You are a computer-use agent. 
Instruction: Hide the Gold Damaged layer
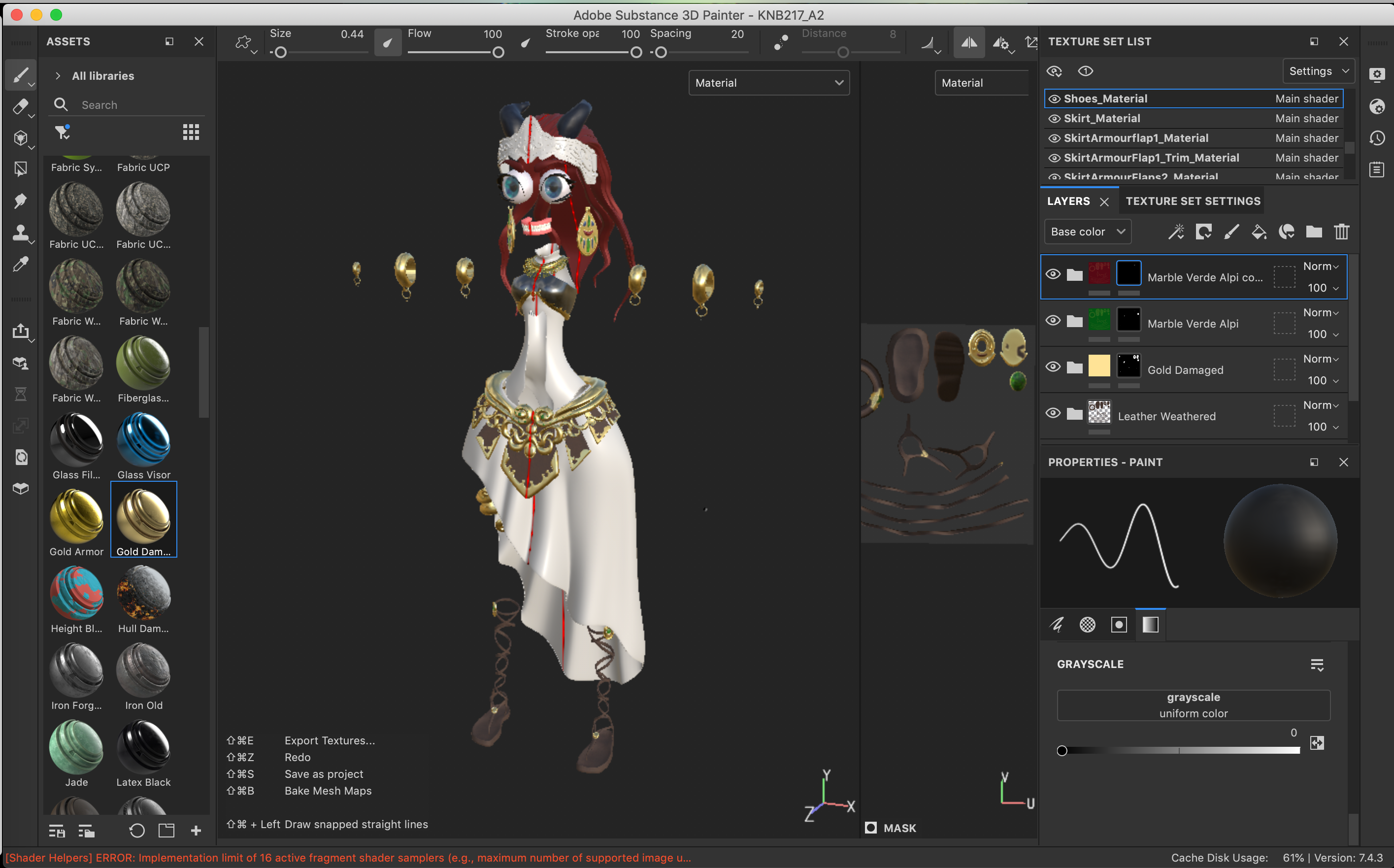[x=1053, y=367]
